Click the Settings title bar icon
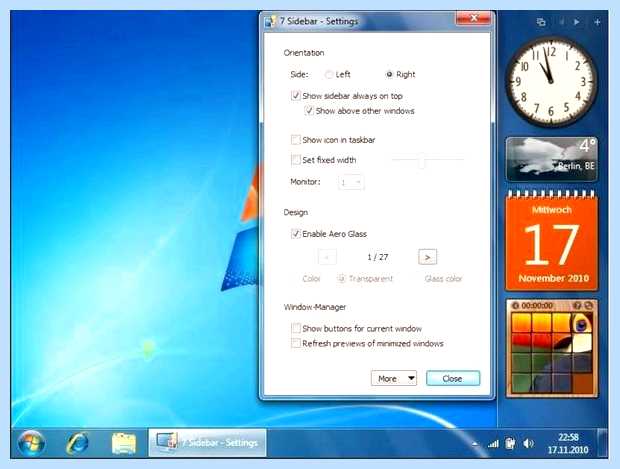Viewport: 620px width, 469px height. (x=270, y=21)
